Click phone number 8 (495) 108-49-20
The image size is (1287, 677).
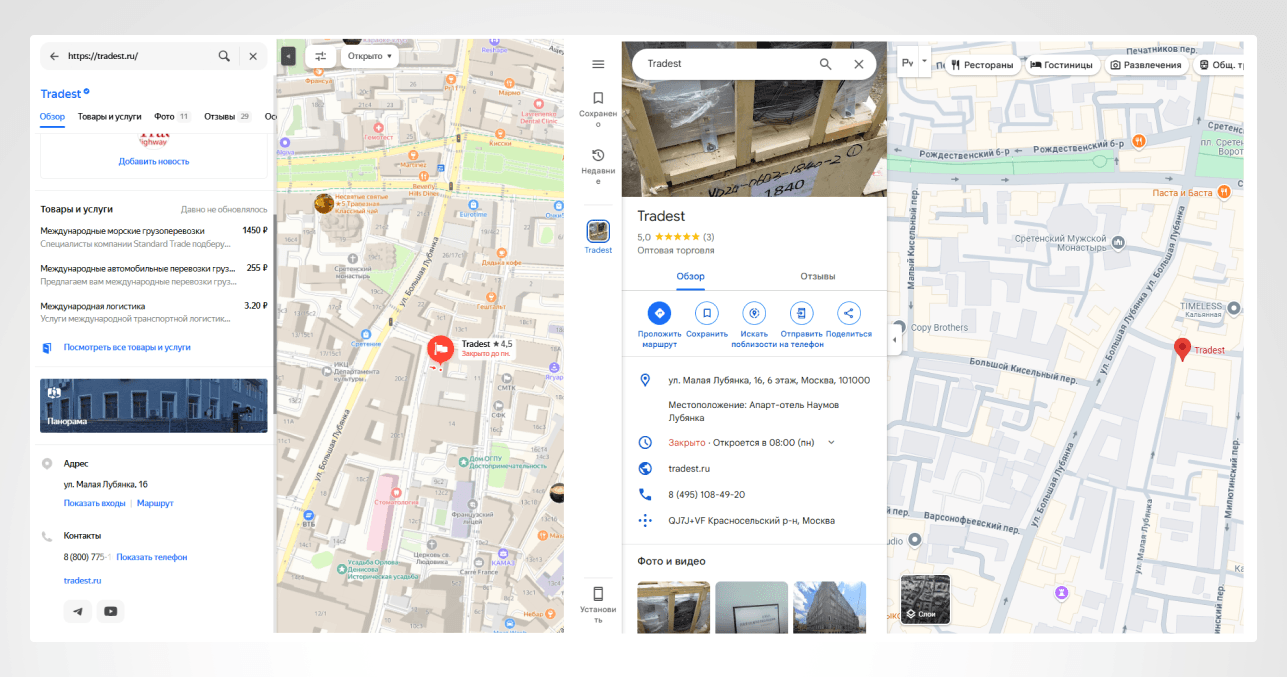[x=754, y=494]
